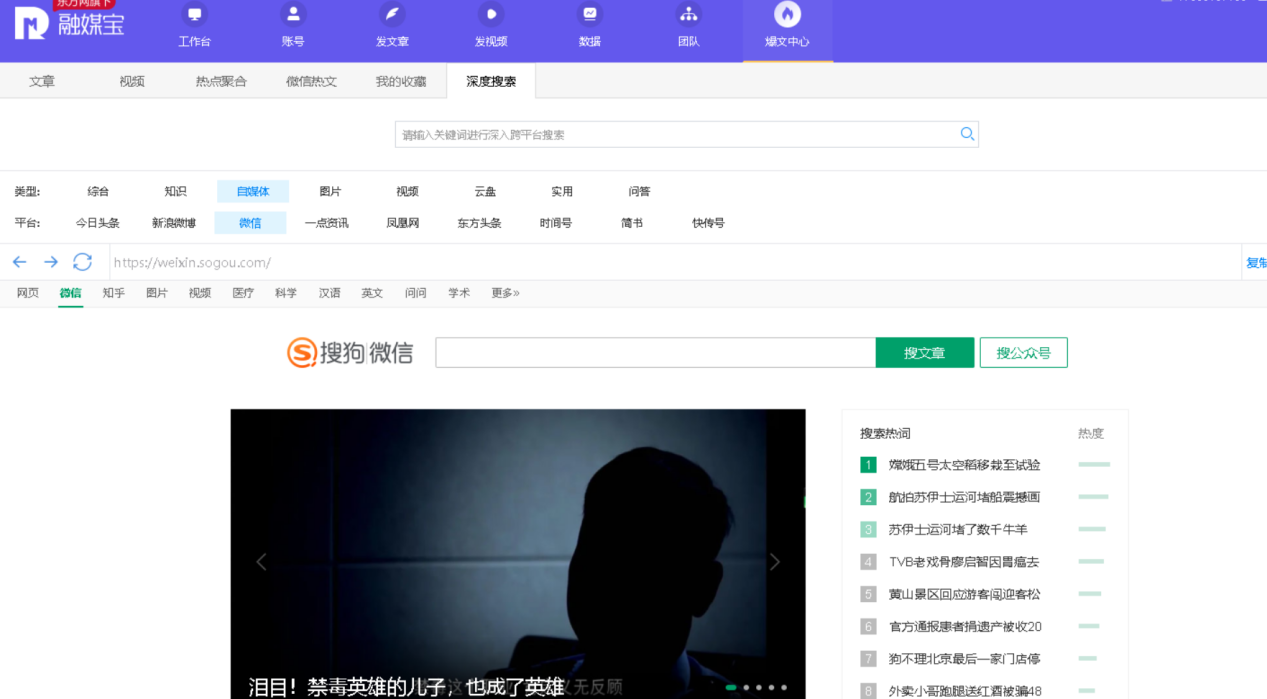Select platform 一点资讯
1267x699 pixels.
[327, 223]
